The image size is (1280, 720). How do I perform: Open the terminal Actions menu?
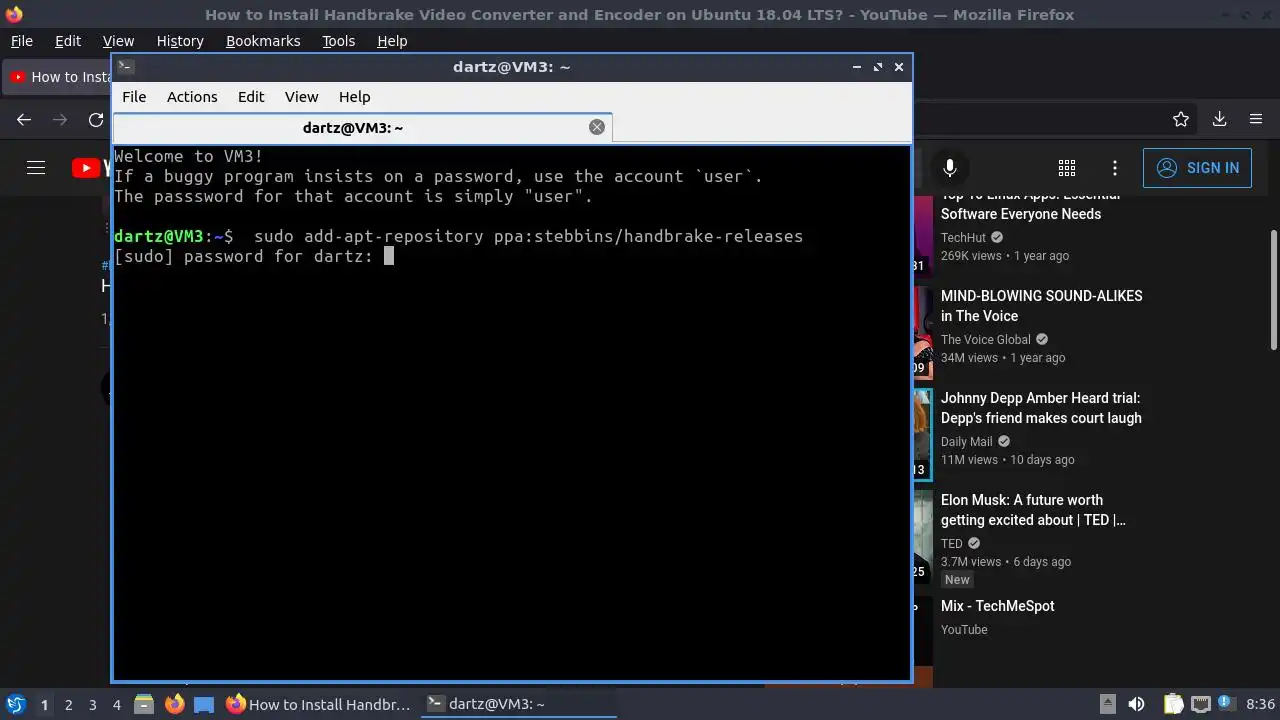(x=192, y=97)
